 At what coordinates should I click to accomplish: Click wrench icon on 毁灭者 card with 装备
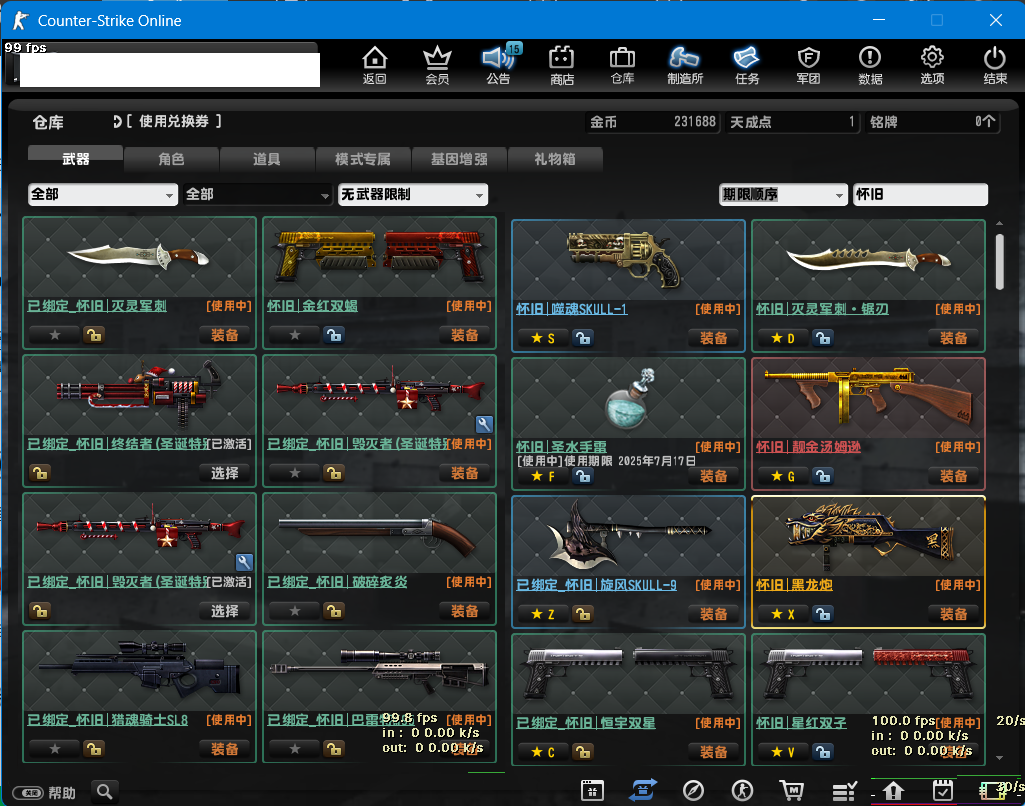(484, 424)
